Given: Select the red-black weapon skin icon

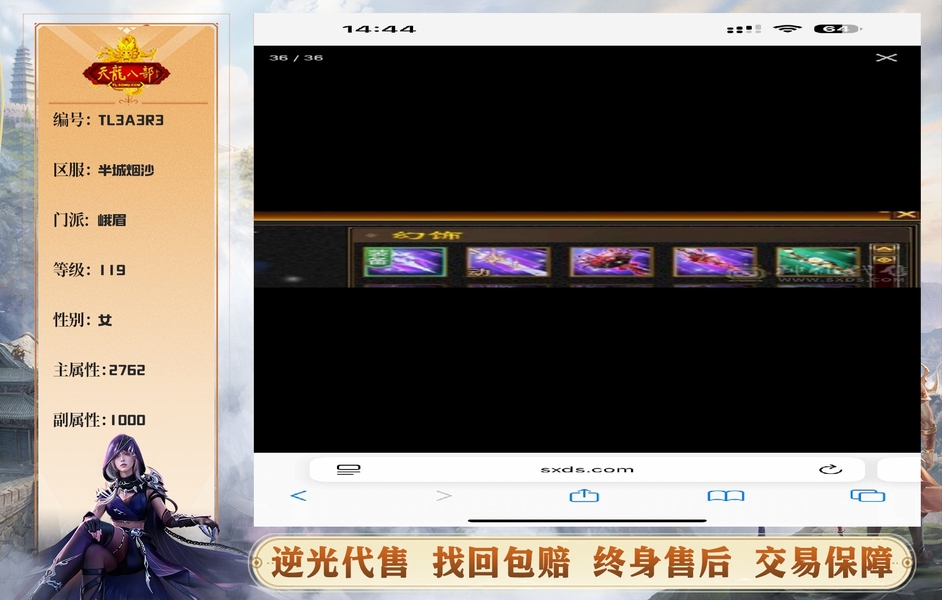Looking at the screenshot, I should click(611, 262).
